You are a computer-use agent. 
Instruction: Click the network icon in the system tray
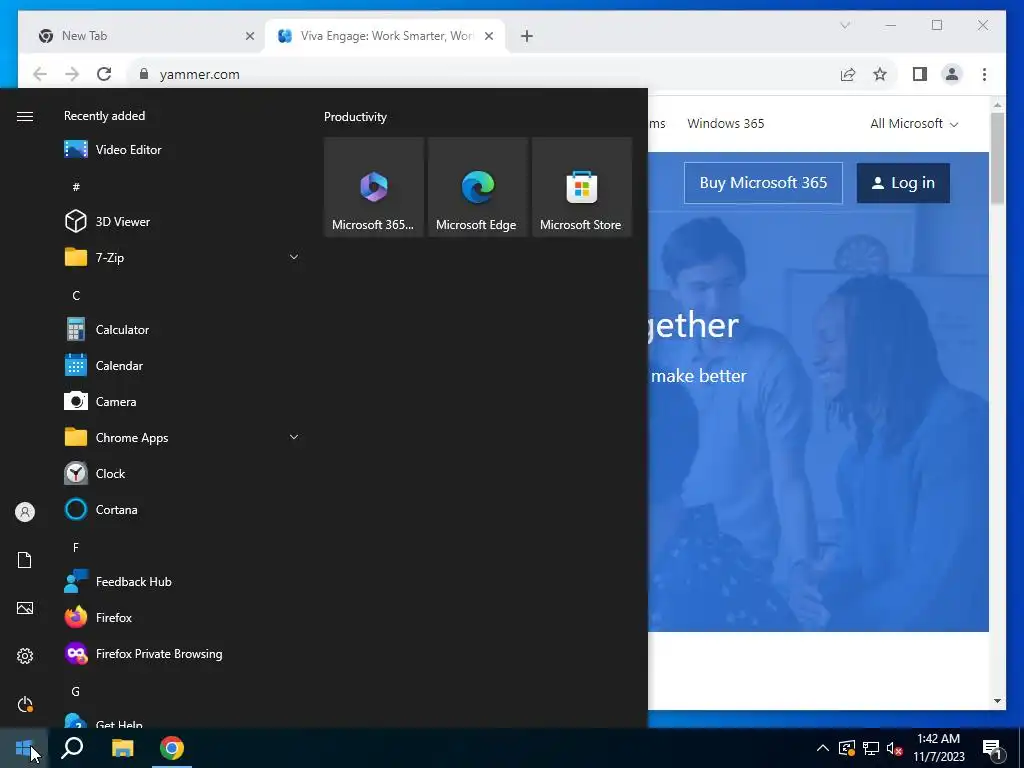point(871,748)
